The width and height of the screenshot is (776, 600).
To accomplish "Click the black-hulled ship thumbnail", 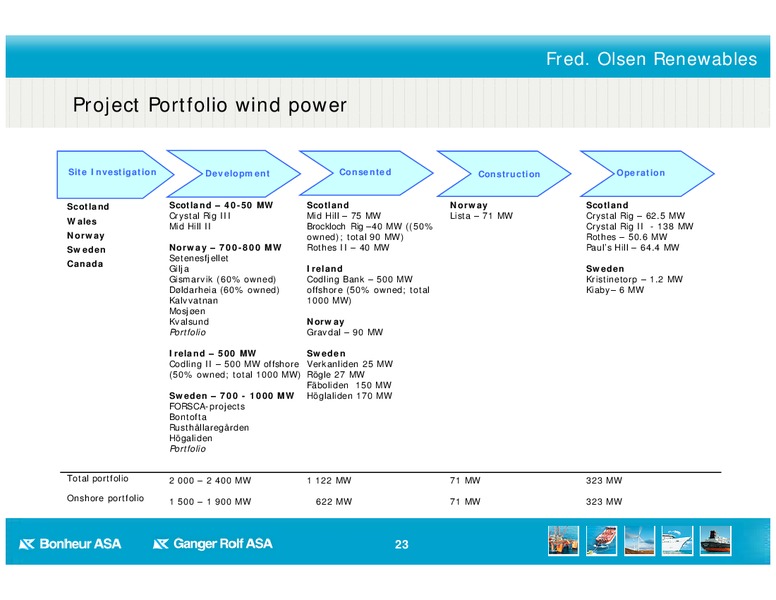I will (715, 541).
